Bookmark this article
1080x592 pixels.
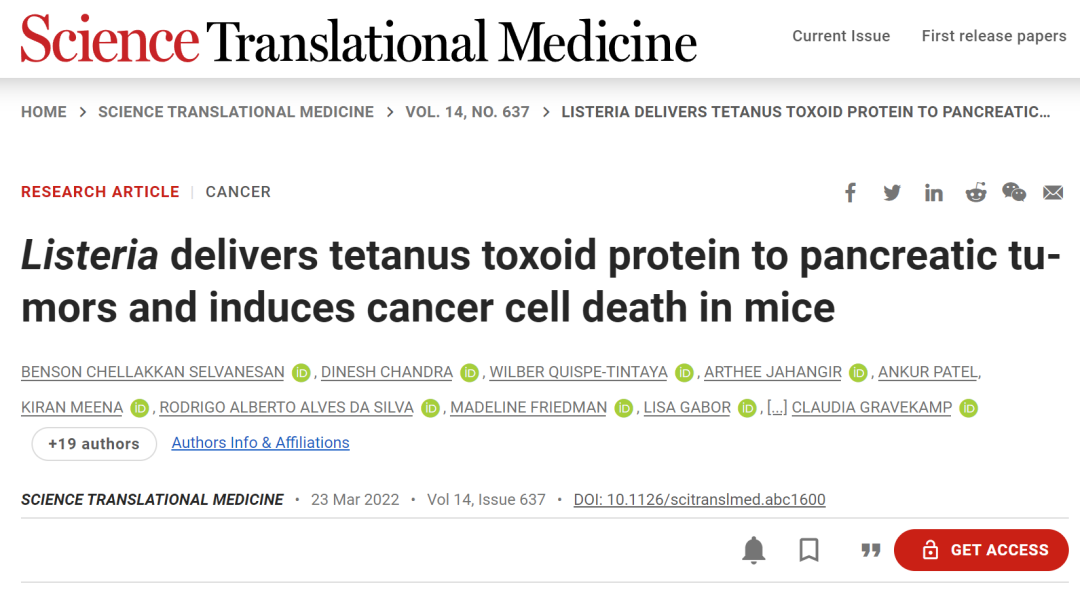coord(809,550)
